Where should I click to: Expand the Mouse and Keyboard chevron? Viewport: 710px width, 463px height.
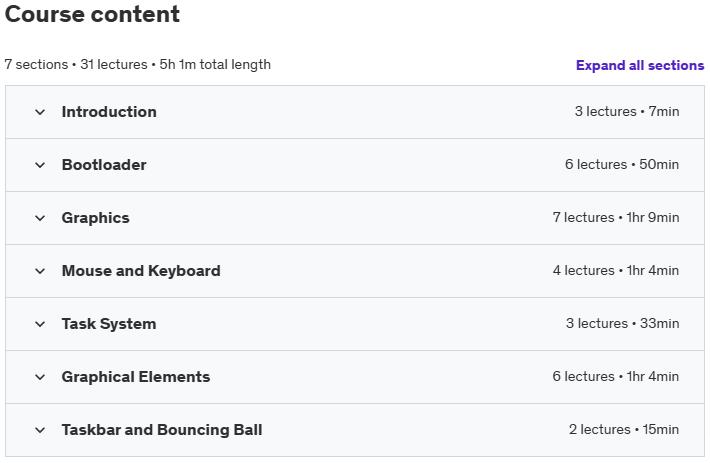(x=40, y=271)
